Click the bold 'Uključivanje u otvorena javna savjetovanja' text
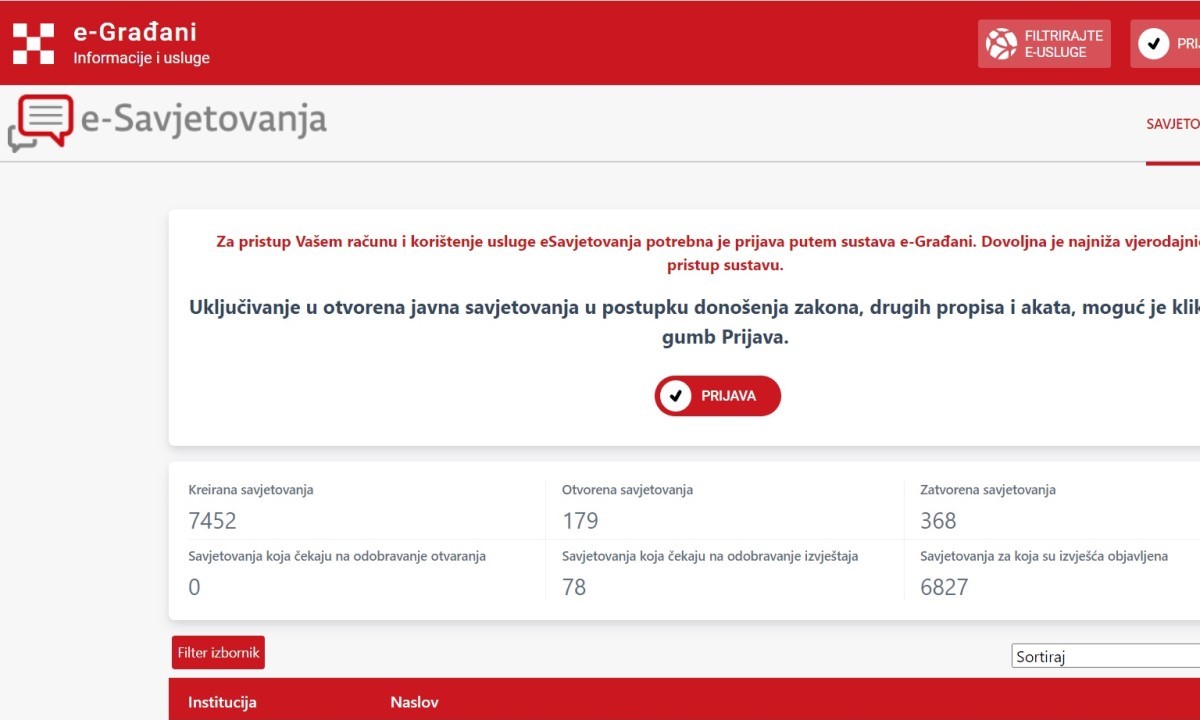Image resolution: width=1200 pixels, height=720 pixels. click(x=694, y=322)
